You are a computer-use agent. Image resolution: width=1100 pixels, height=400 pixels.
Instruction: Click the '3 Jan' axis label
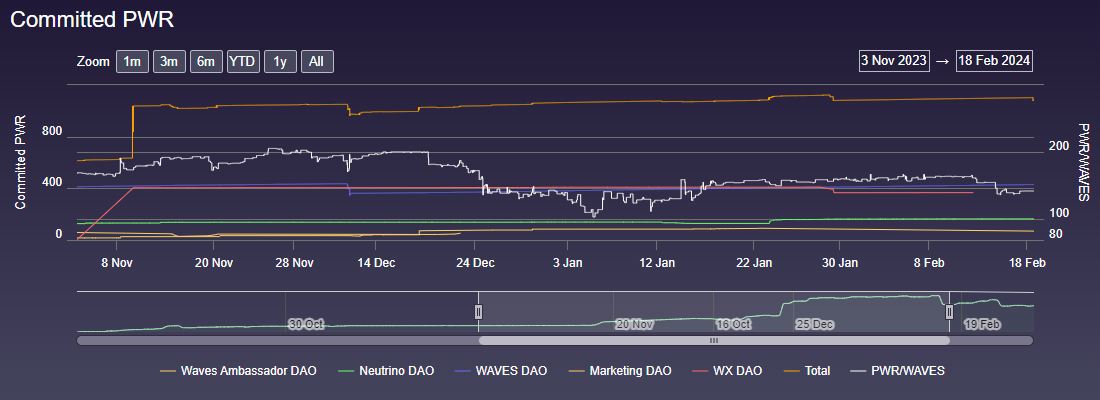567,263
